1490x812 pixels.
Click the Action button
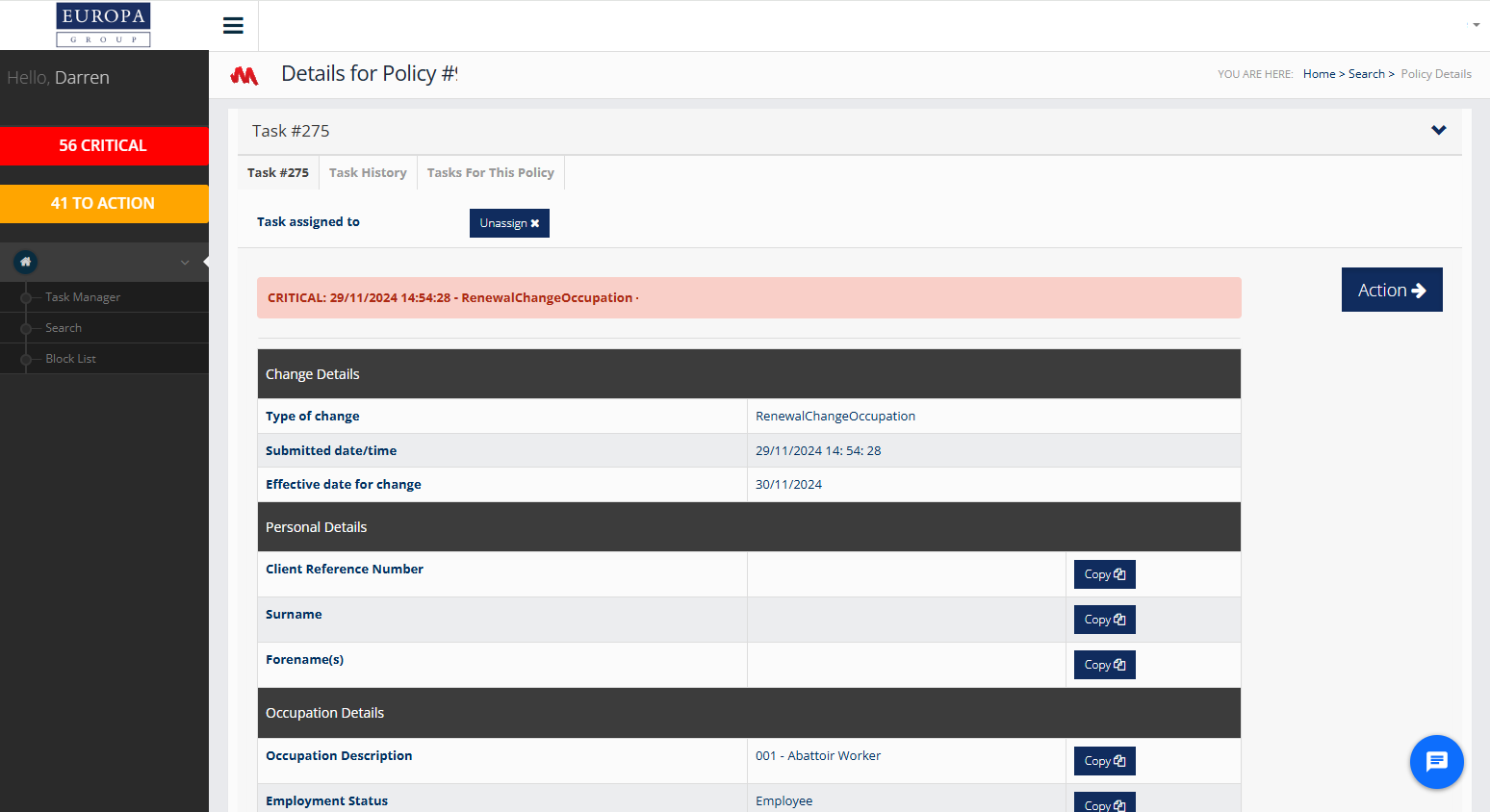(x=1391, y=290)
